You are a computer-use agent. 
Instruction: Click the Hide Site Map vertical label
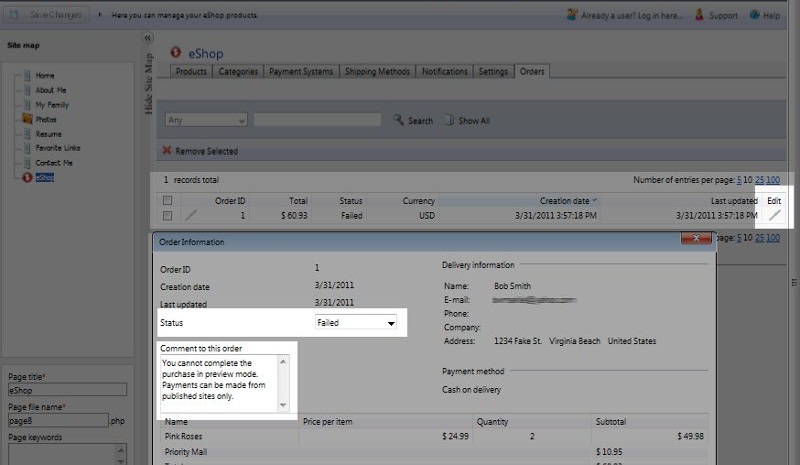click(148, 84)
